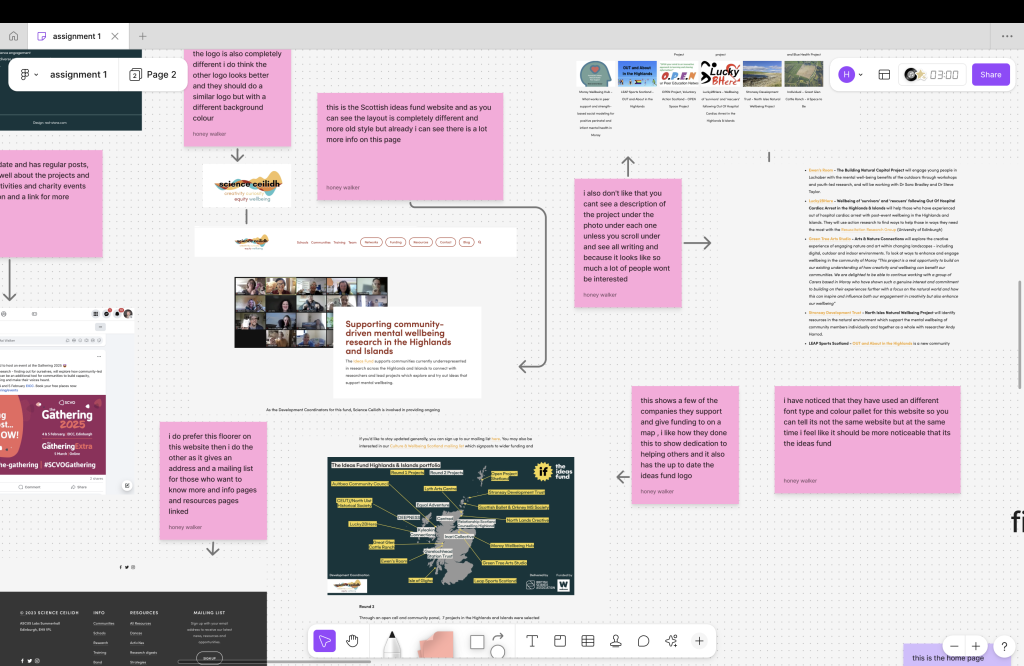Open the Stamp tool

tap(616, 641)
